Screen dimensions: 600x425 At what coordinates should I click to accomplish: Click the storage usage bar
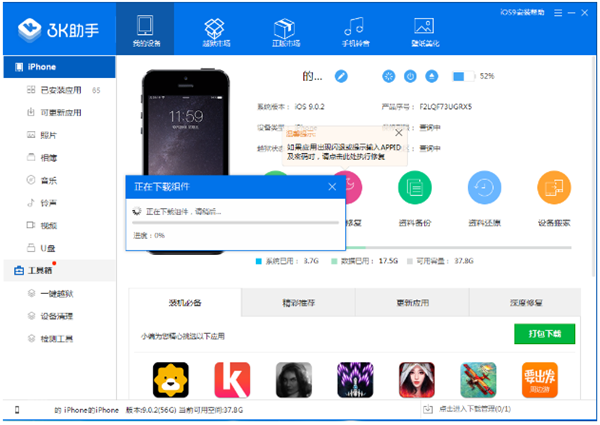(x=458, y=248)
